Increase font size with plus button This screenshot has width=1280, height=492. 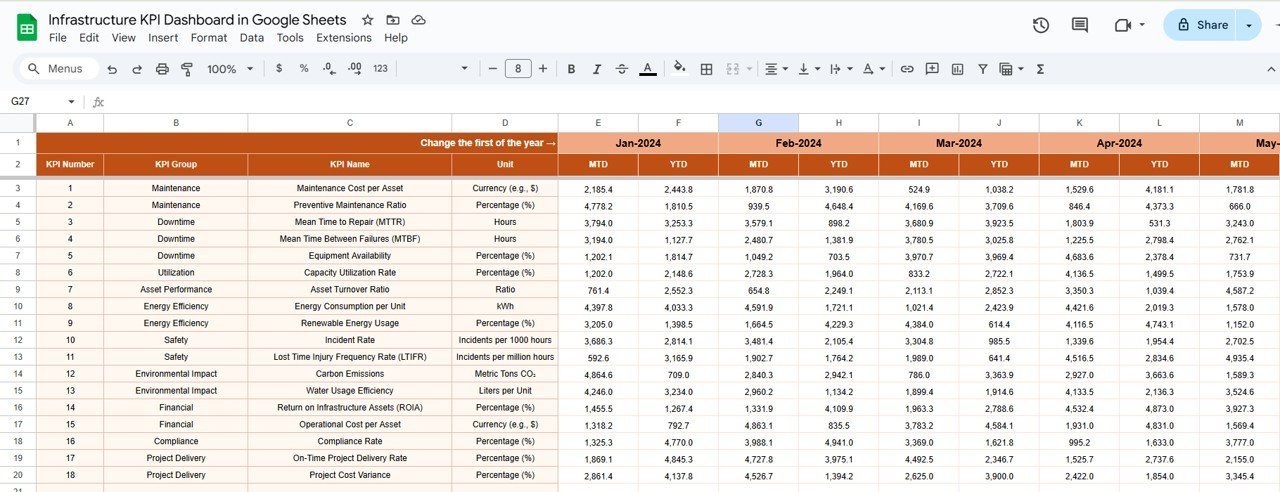(543, 69)
